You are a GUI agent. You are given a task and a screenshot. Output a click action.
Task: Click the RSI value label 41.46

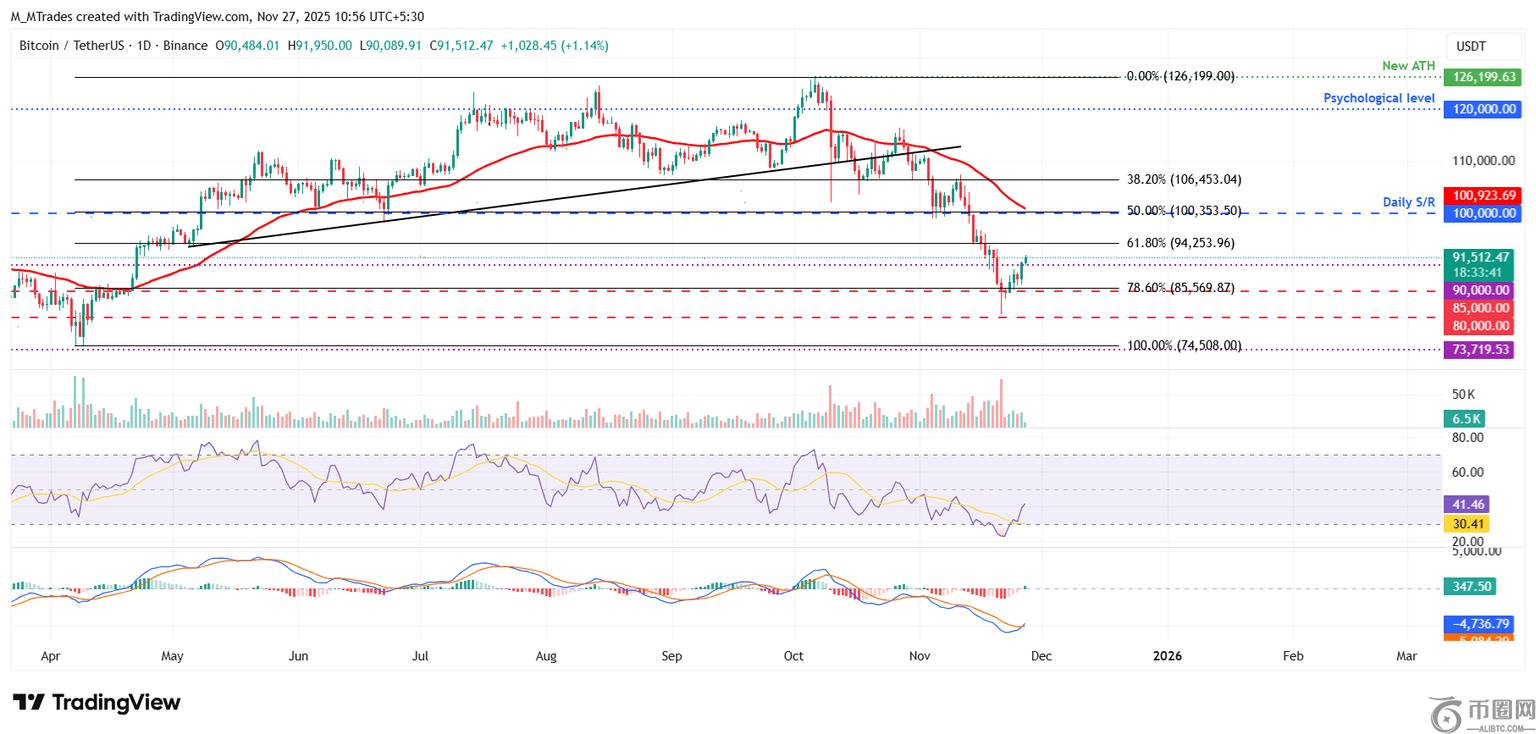[1466, 506]
